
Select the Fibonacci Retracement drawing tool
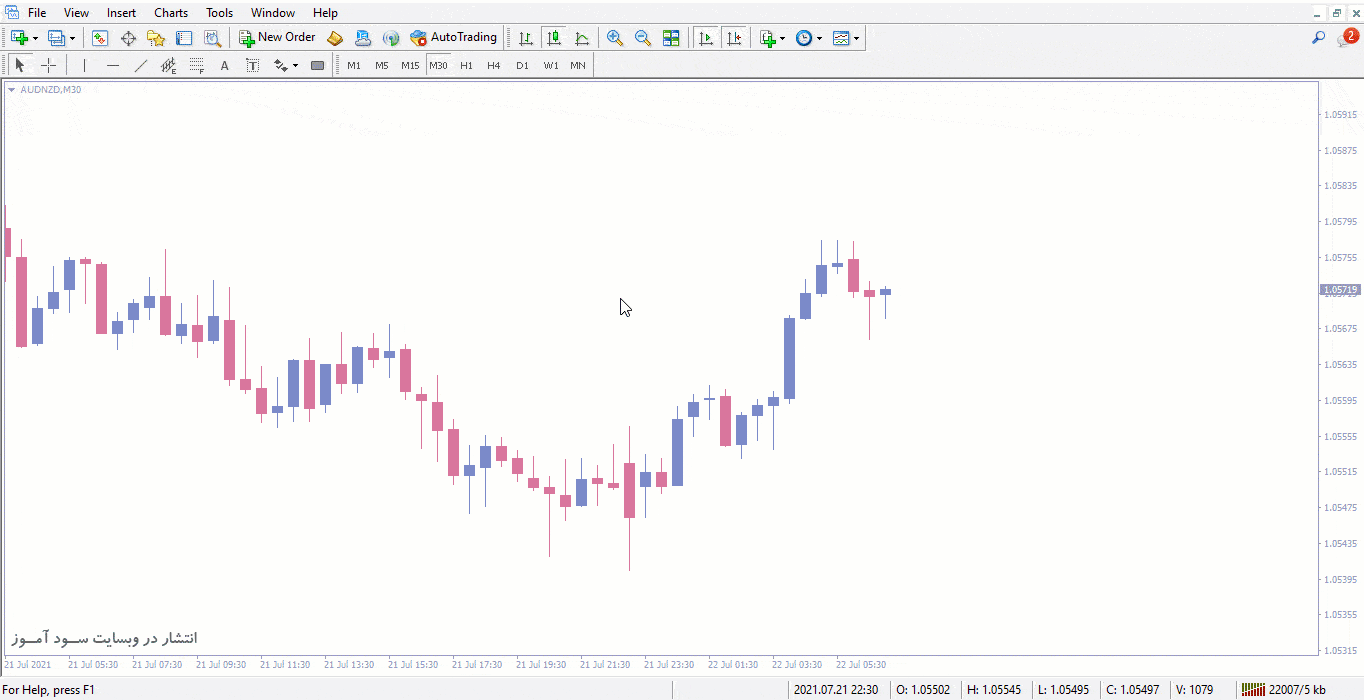(x=196, y=65)
